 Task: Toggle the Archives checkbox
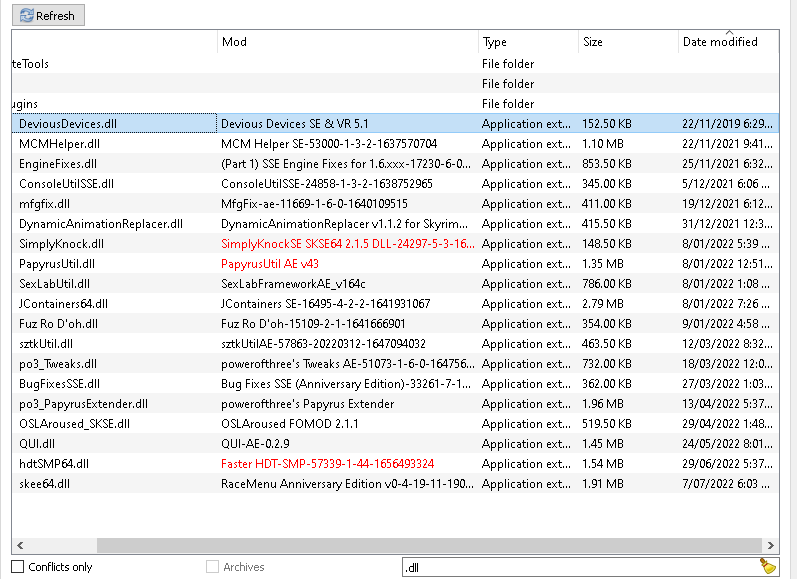click(x=212, y=567)
